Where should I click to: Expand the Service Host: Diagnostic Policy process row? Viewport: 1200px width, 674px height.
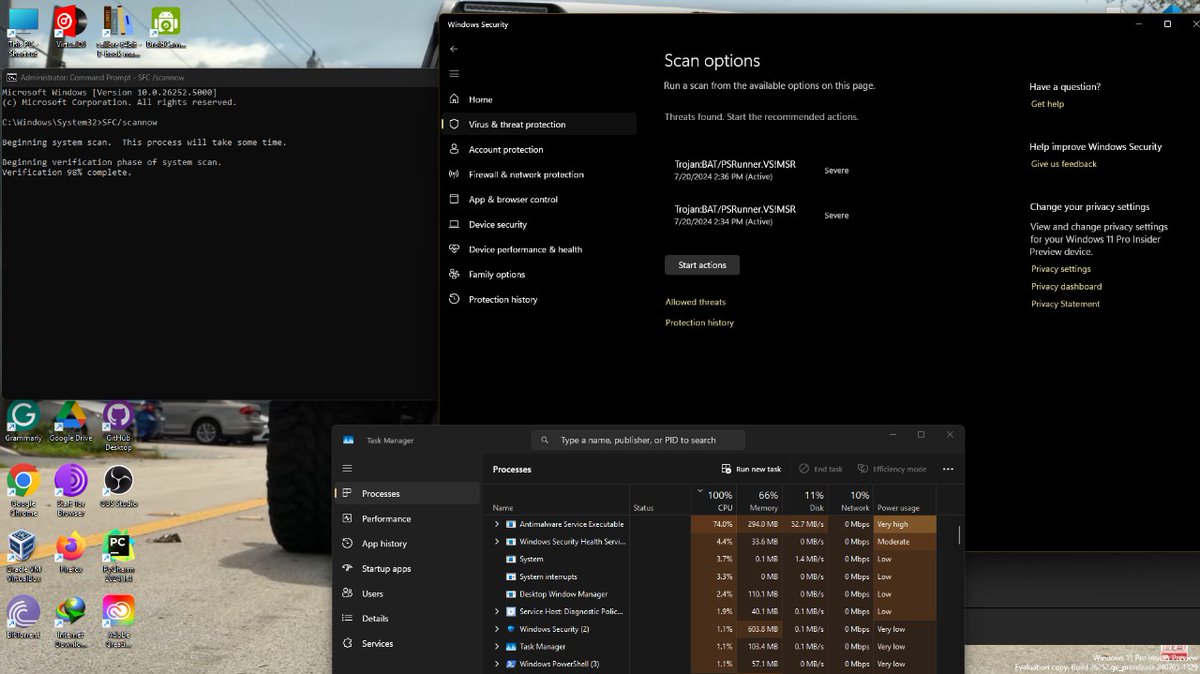pos(497,611)
